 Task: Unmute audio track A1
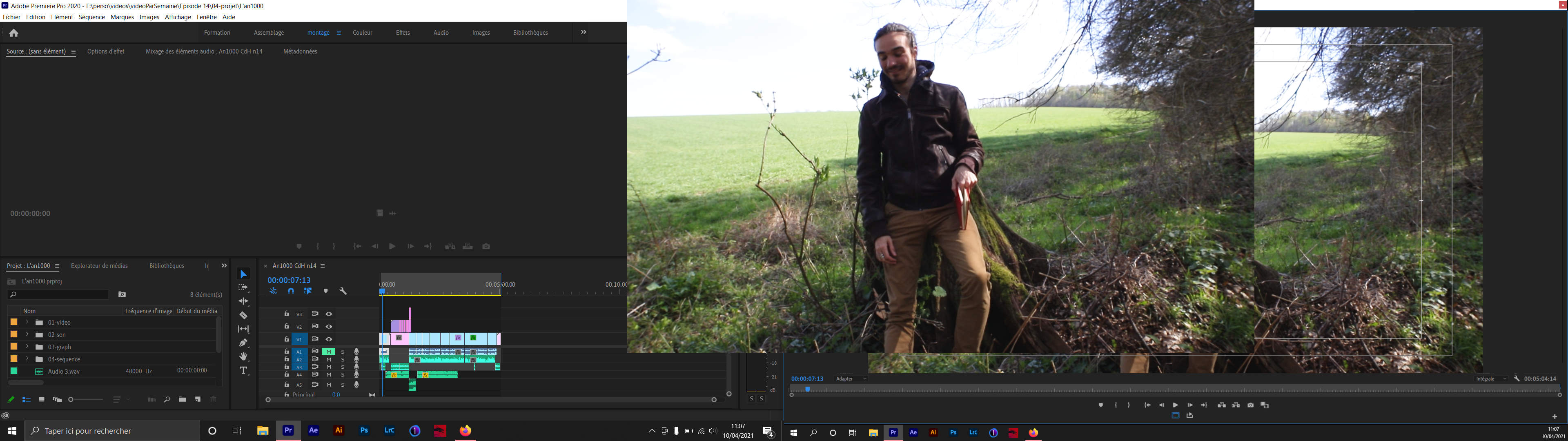click(x=329, y=352)
